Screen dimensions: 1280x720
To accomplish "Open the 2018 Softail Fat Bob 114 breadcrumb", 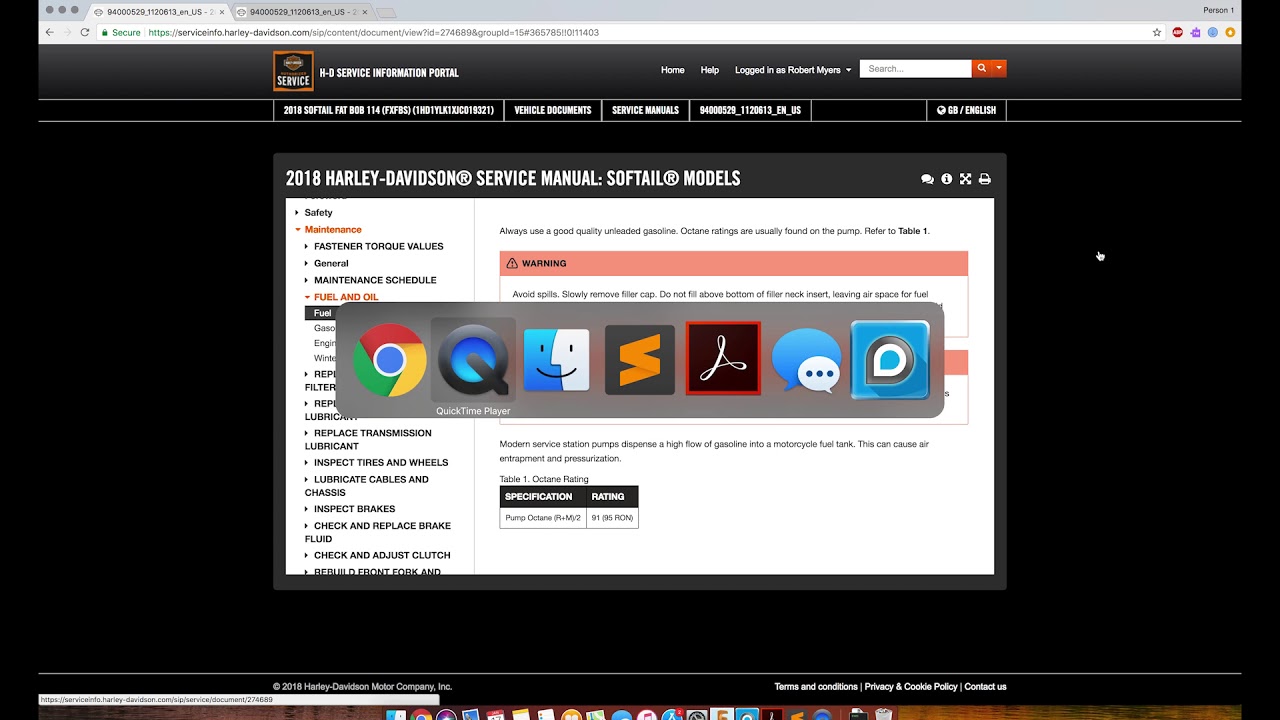I will pos(389,110).
